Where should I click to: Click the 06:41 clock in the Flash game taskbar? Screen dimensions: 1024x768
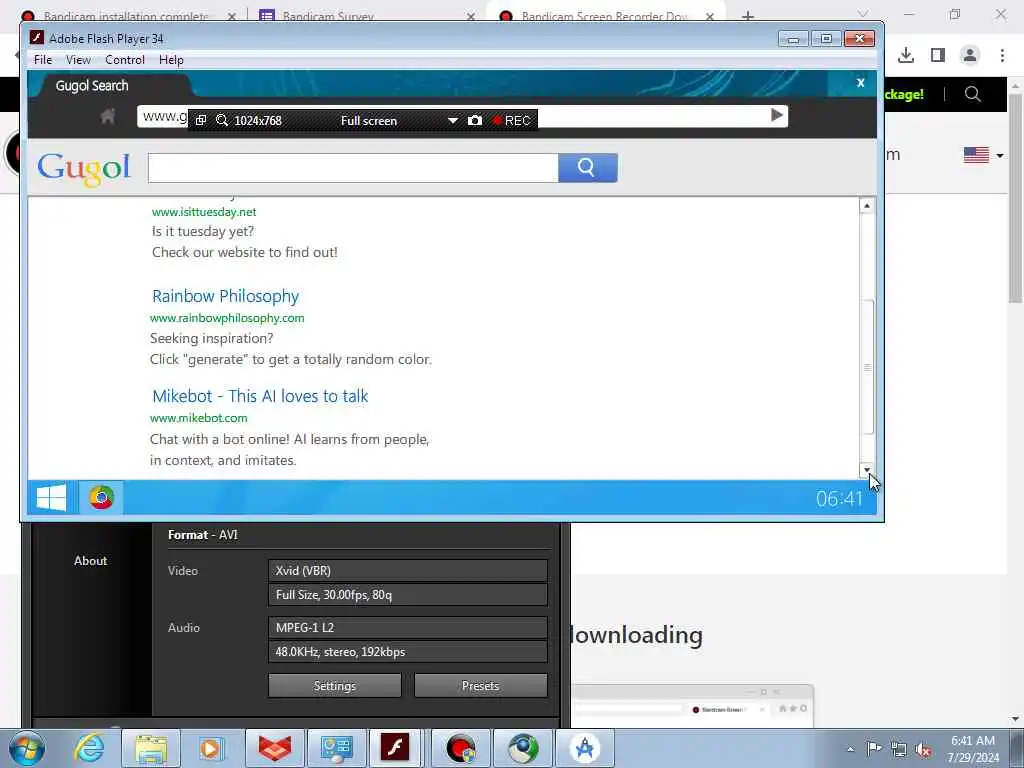coord(839,499)
